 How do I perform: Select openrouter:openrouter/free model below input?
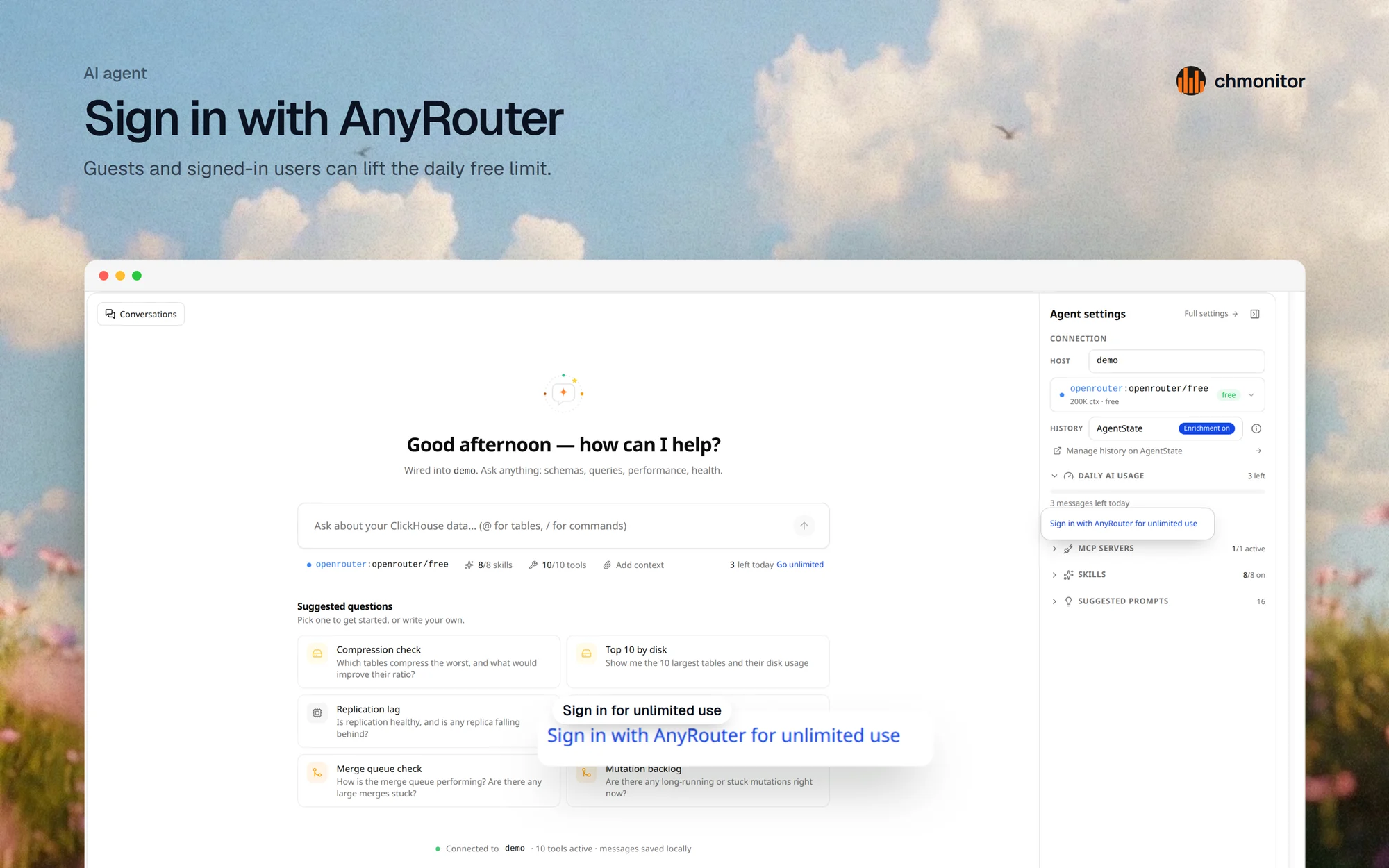pos(377,565)
